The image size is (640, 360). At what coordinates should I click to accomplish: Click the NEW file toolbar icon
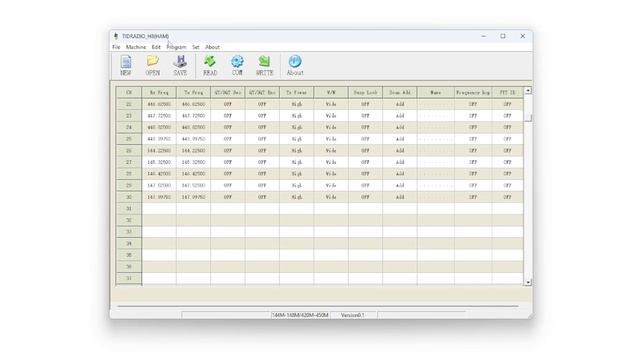pyautogui.click(x=126, y=65)
